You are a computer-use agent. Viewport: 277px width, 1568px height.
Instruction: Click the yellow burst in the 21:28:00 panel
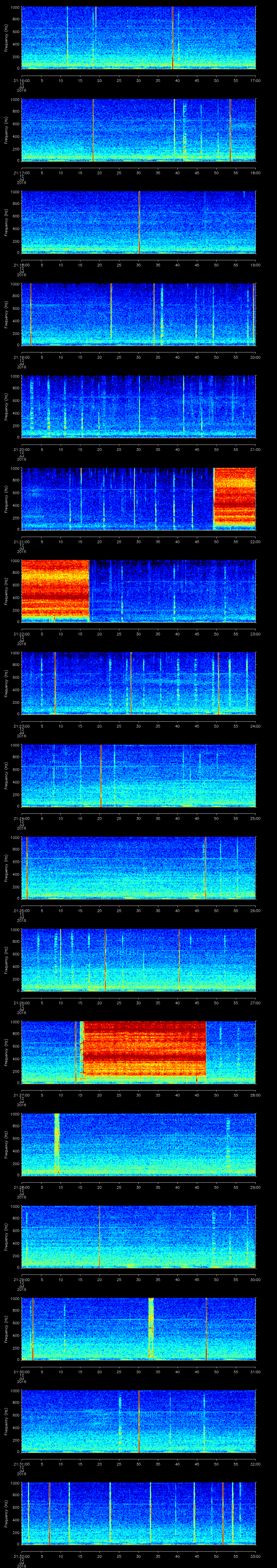tap(57, 1144)
